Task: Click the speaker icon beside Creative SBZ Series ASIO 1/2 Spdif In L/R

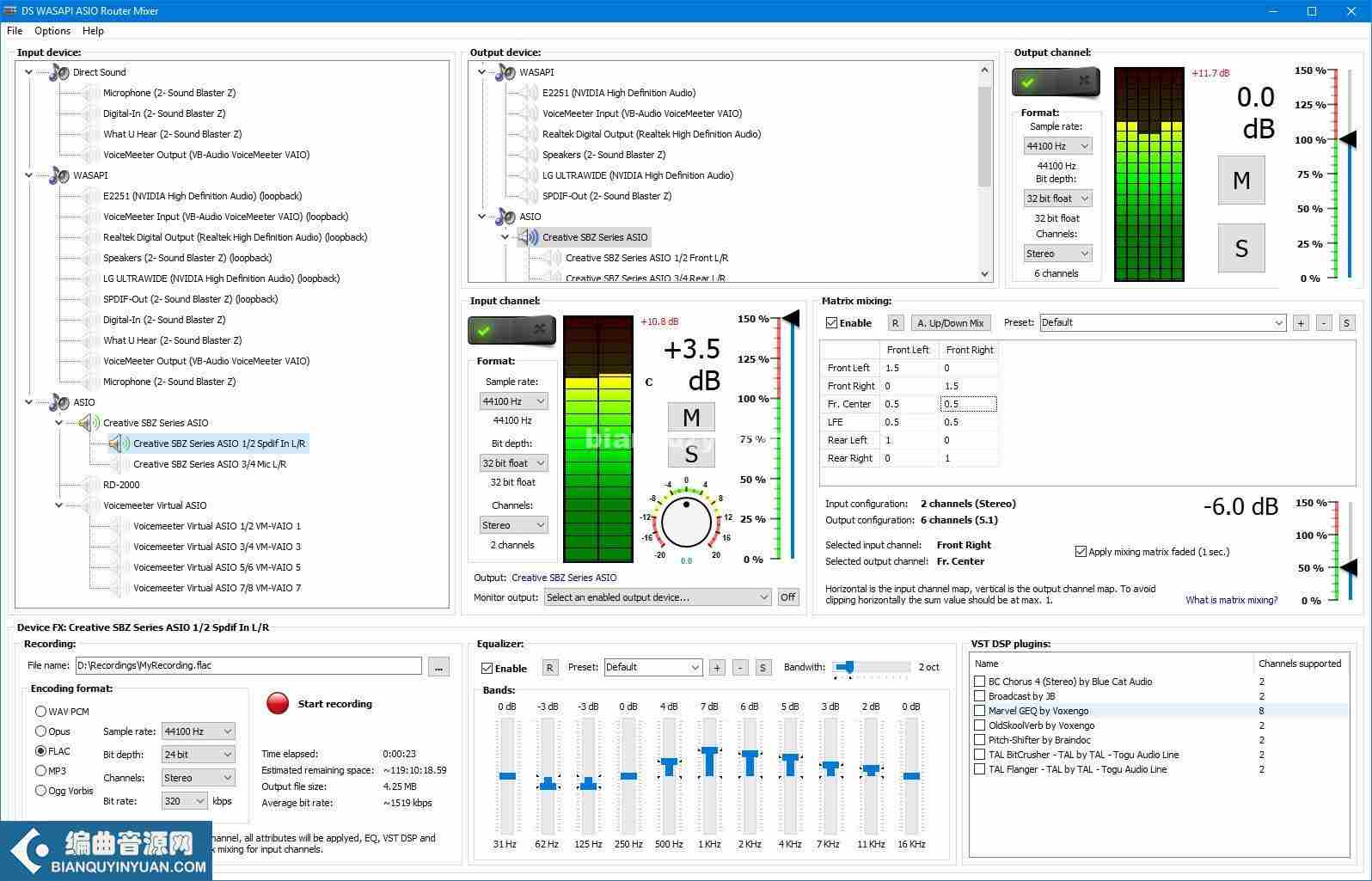Action: click(x=119, y=444)
